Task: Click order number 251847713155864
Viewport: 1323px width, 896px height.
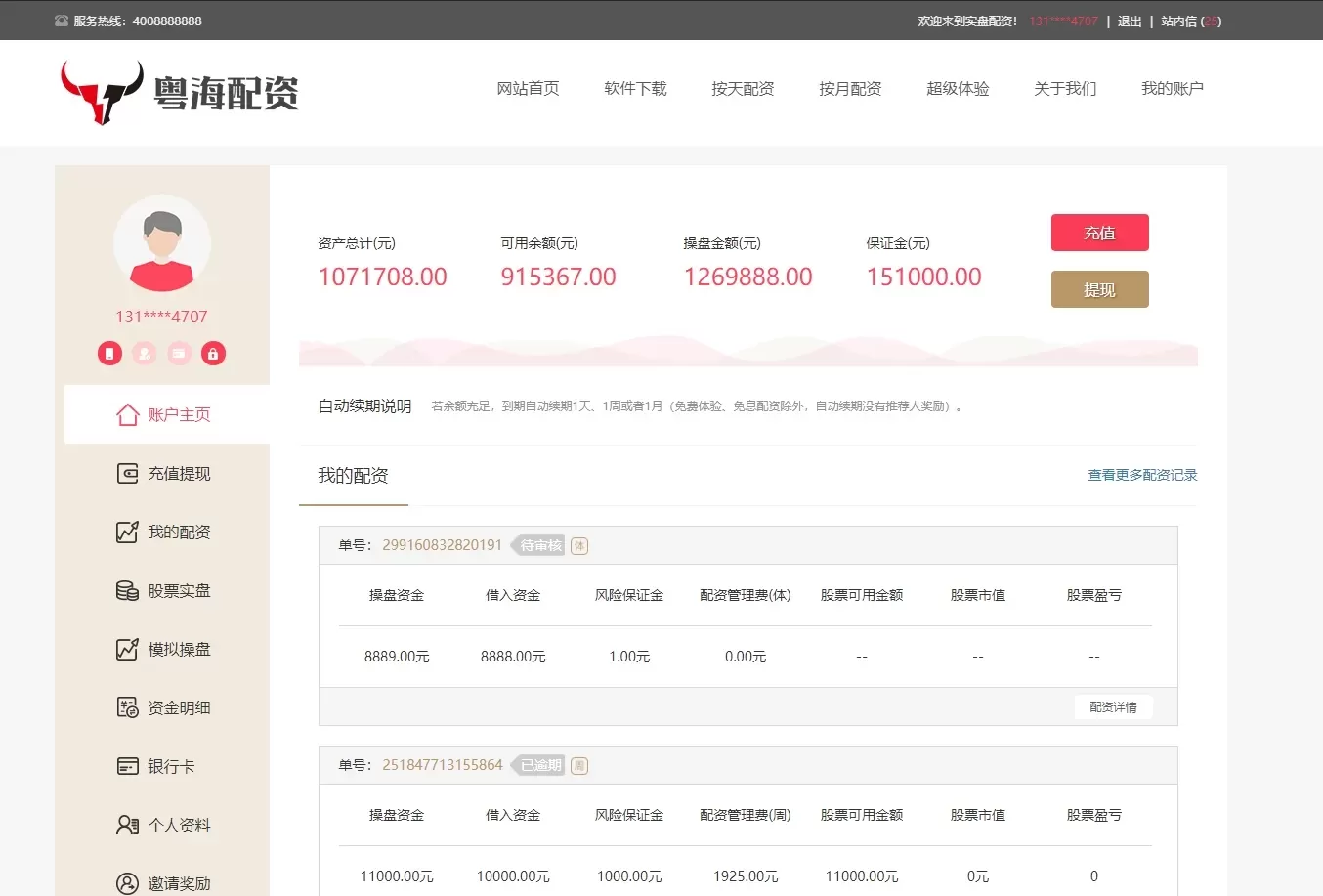Action: tap(442, 765)
